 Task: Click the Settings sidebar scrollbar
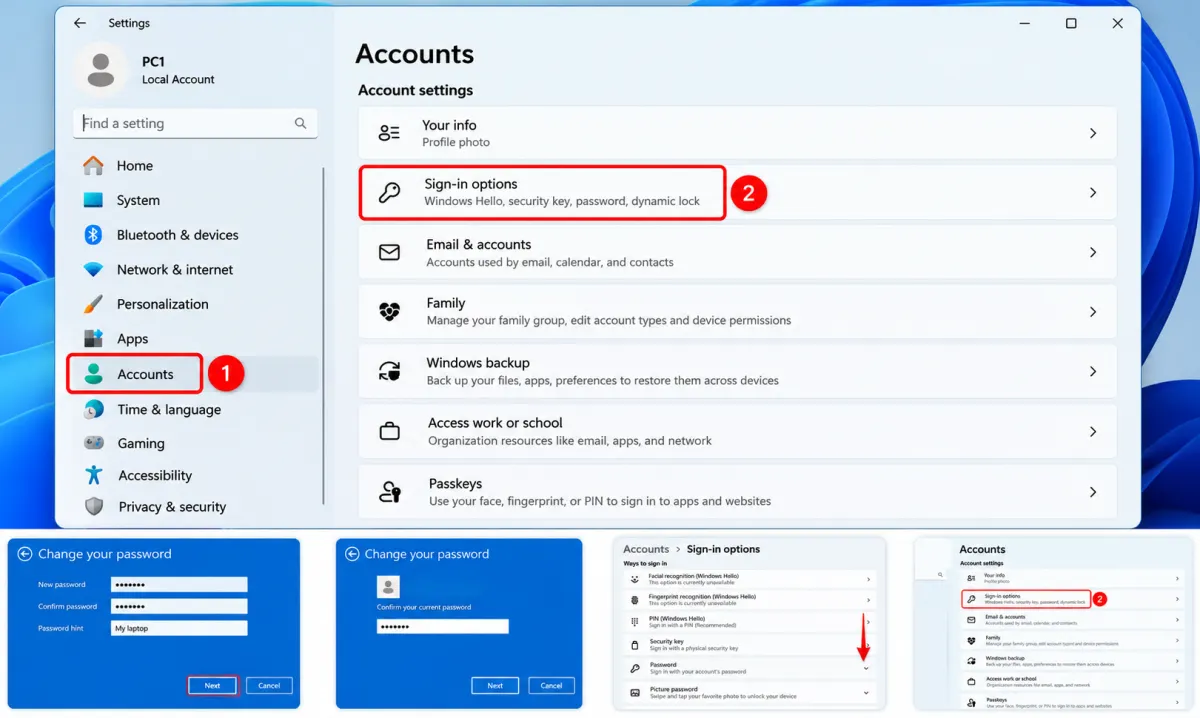coord(323,335)
